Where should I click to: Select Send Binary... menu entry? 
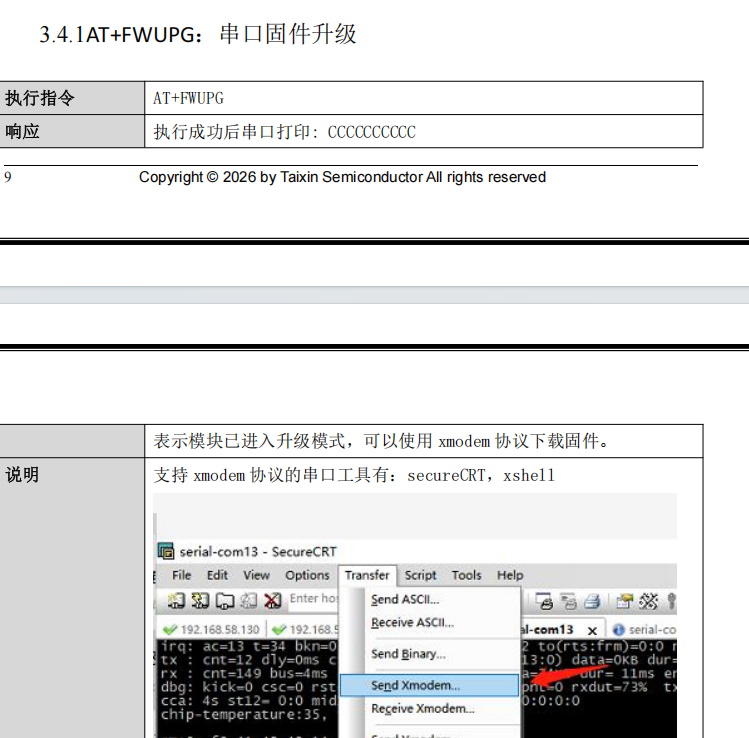(408, 654)
